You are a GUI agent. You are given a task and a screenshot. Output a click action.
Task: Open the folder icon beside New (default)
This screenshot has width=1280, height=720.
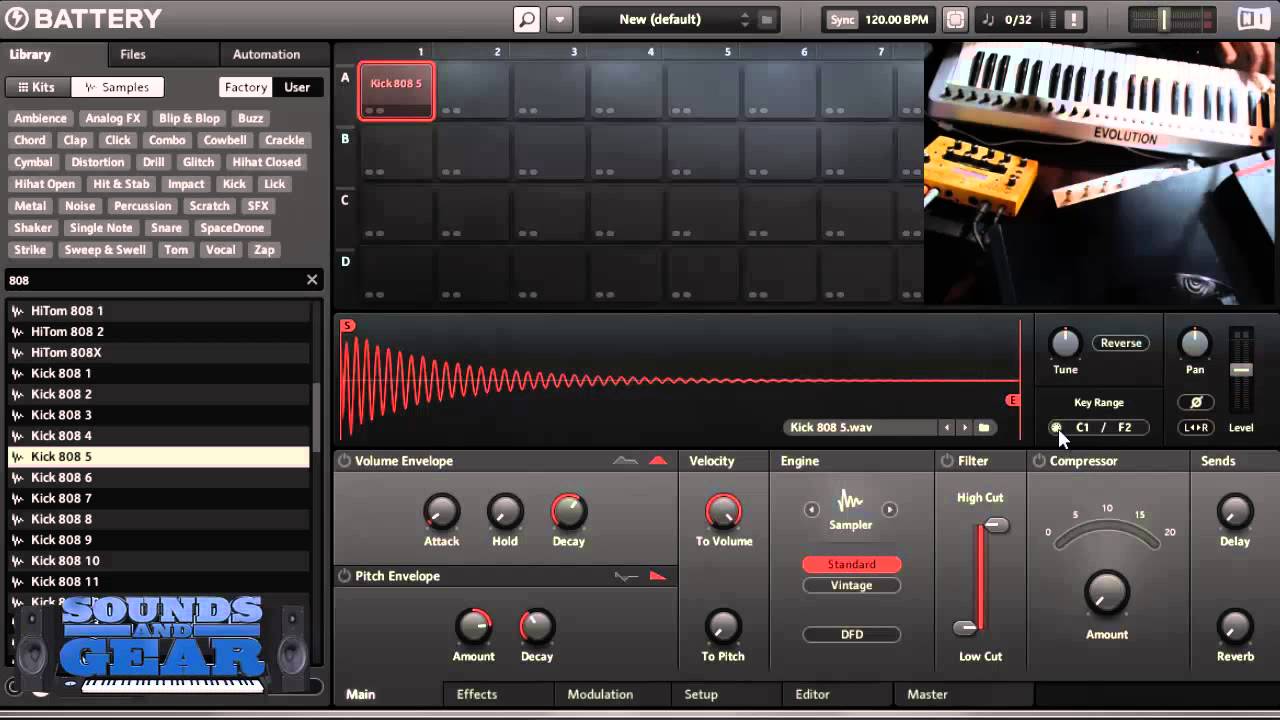tap(767, 20)
